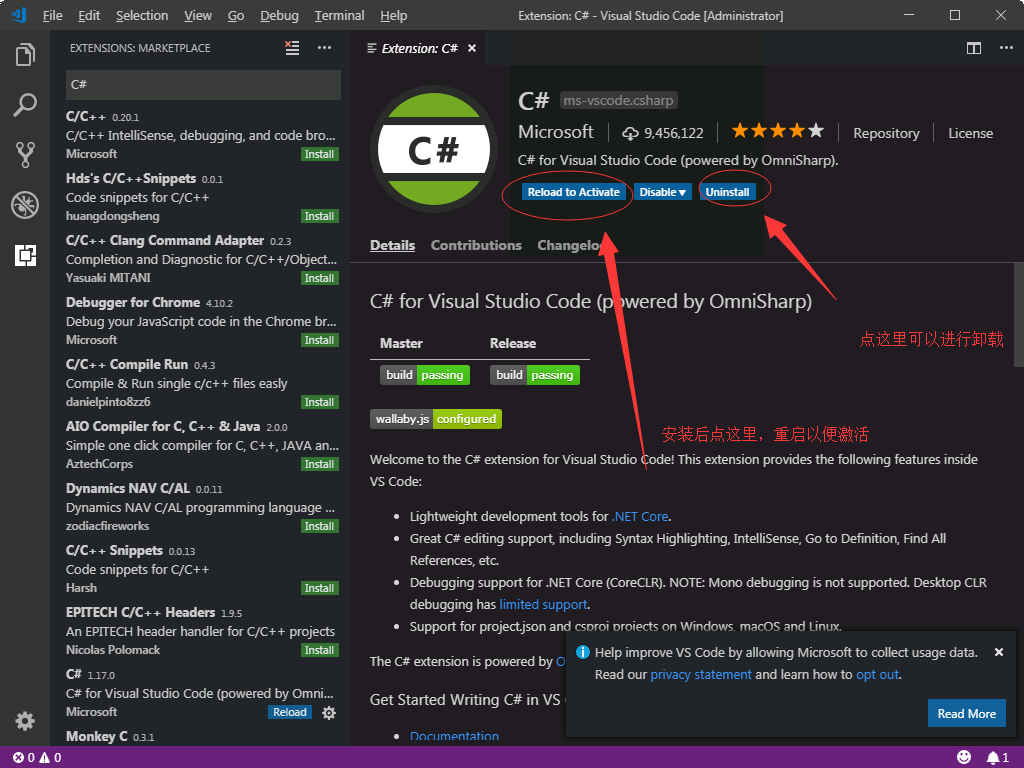The image size is (1024, 768).
Task: Open editor More Actions ellipsis
Action: [x=1006, y=48]
